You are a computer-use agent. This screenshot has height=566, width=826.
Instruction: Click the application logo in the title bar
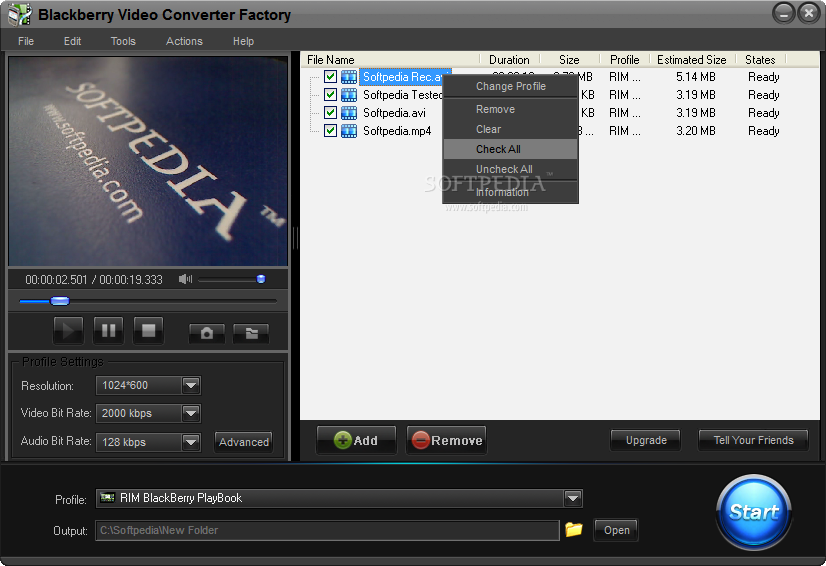(20, 15)
